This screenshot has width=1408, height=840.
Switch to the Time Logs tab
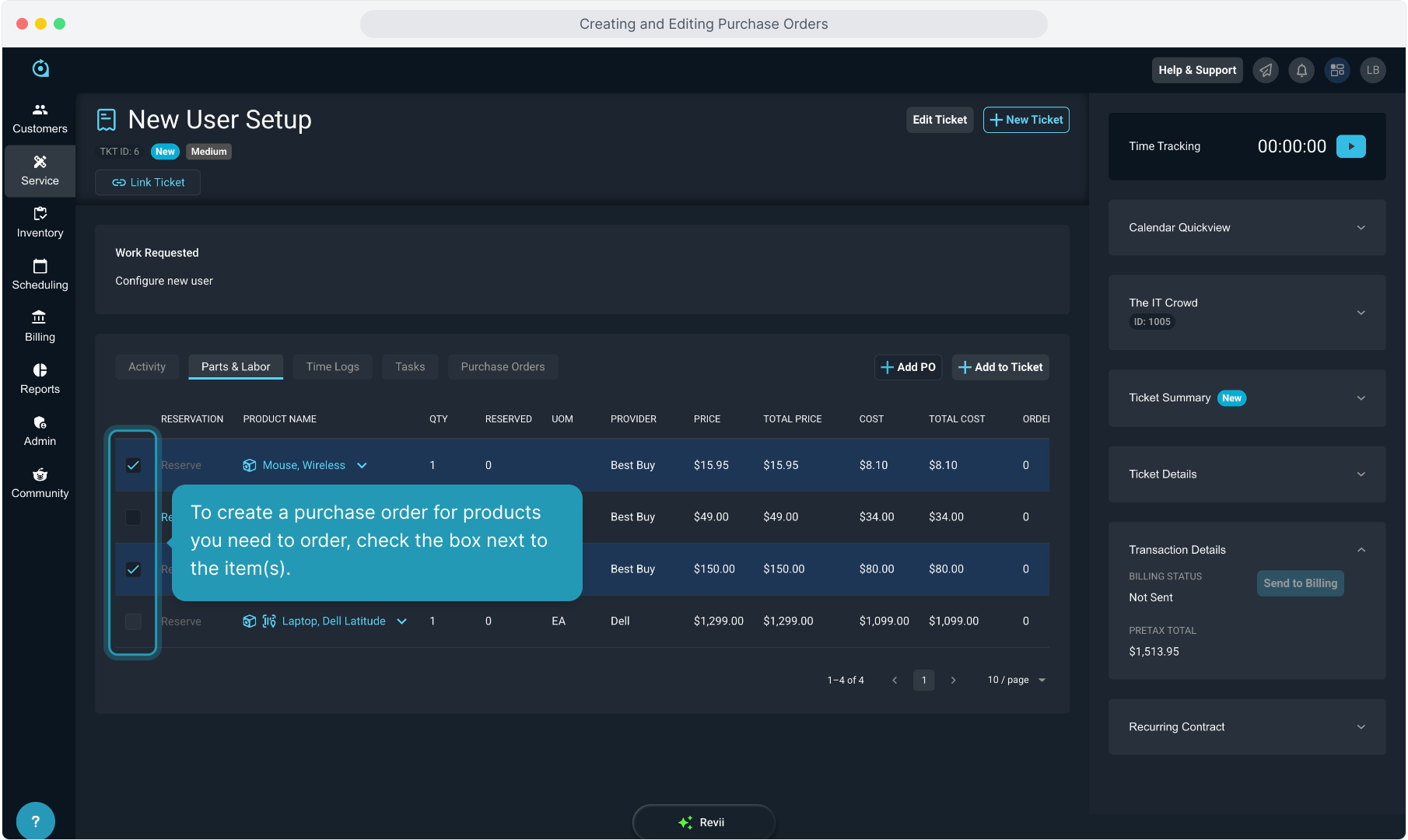[332, 367]
